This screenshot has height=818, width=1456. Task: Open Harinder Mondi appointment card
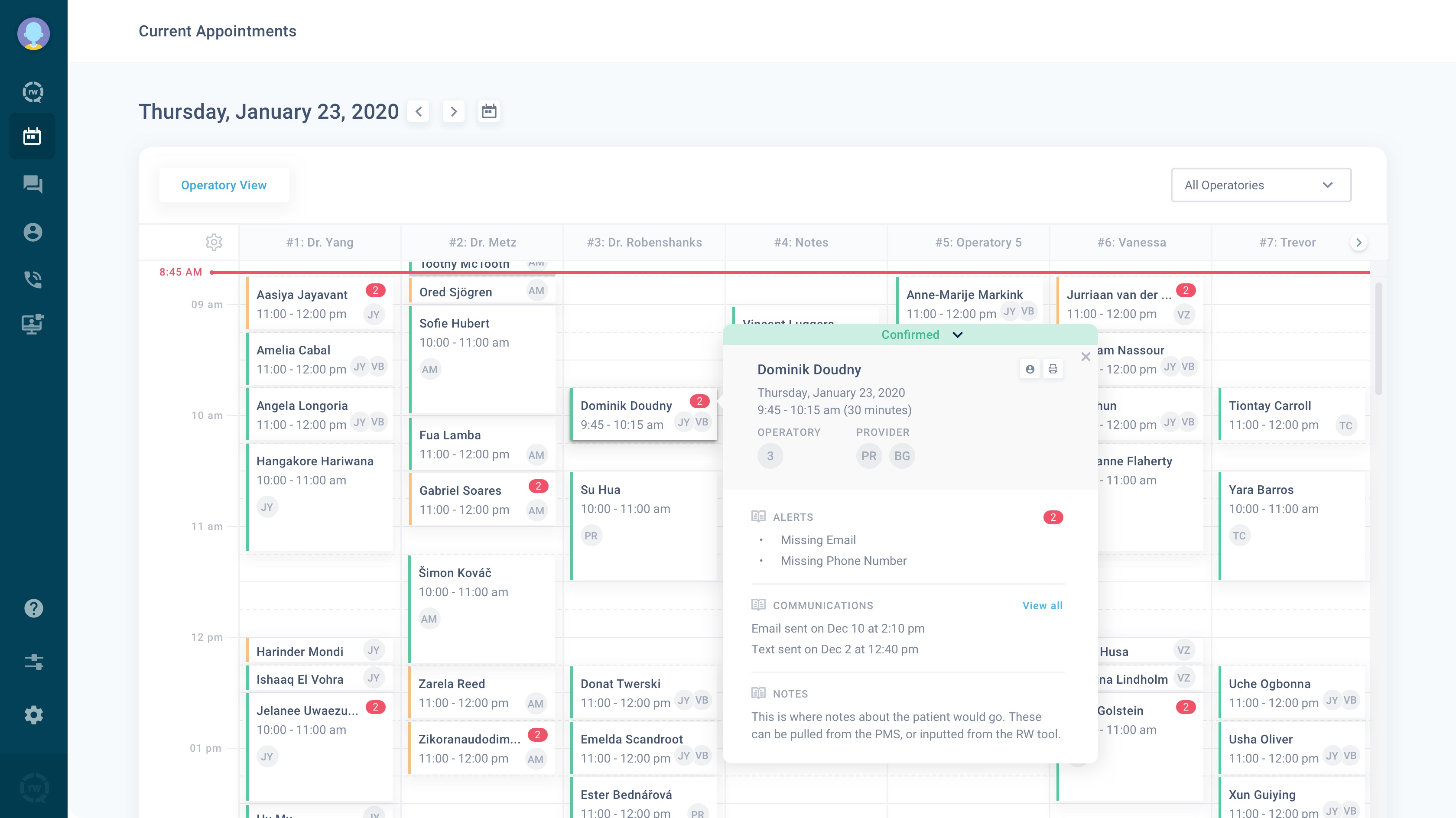pyautogui.click(x=320, y=651)
